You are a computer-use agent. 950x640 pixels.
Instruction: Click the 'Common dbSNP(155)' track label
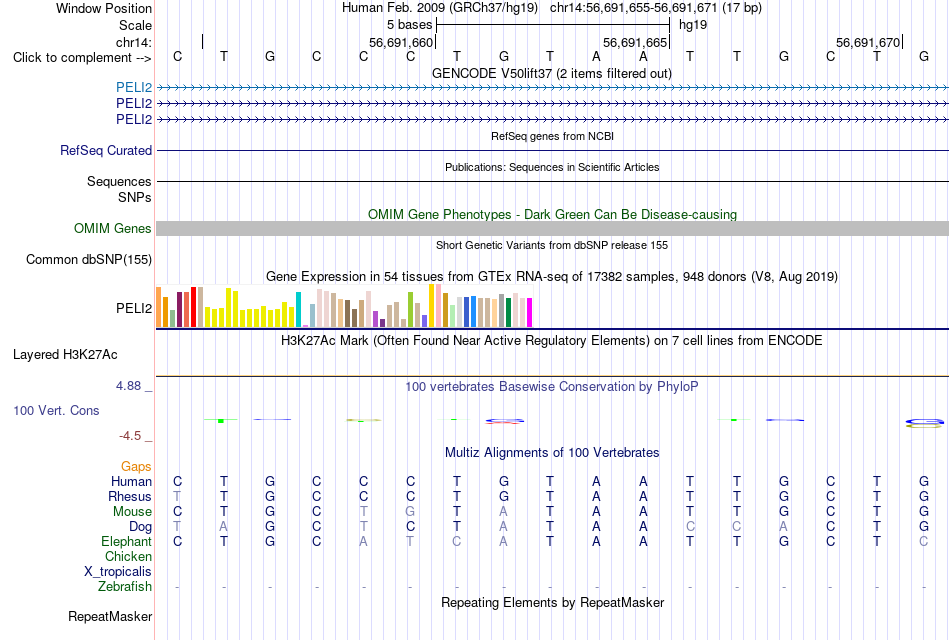(88, 259)
